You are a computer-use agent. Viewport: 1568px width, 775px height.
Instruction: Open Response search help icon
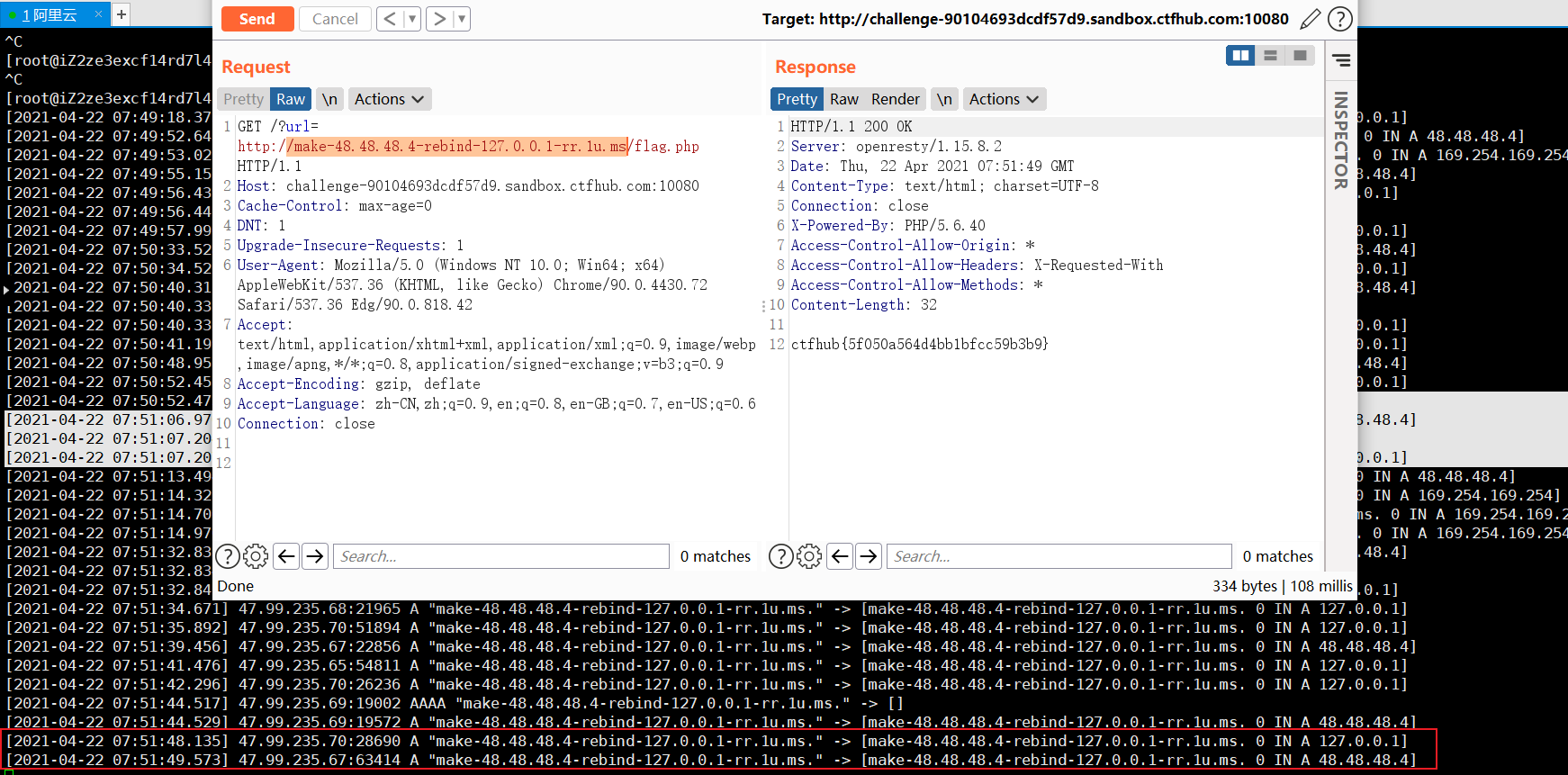pos(781,556)
